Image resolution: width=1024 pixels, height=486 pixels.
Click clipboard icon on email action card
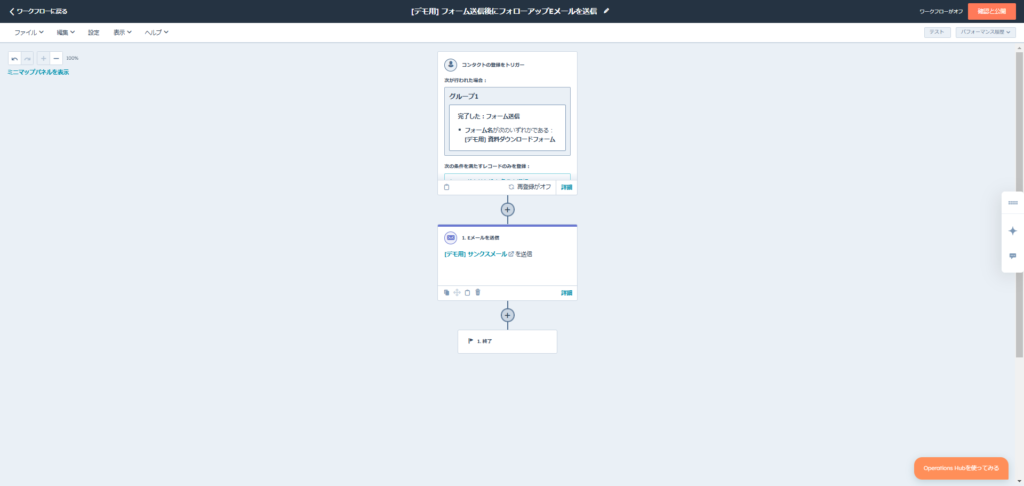(467, 293)
